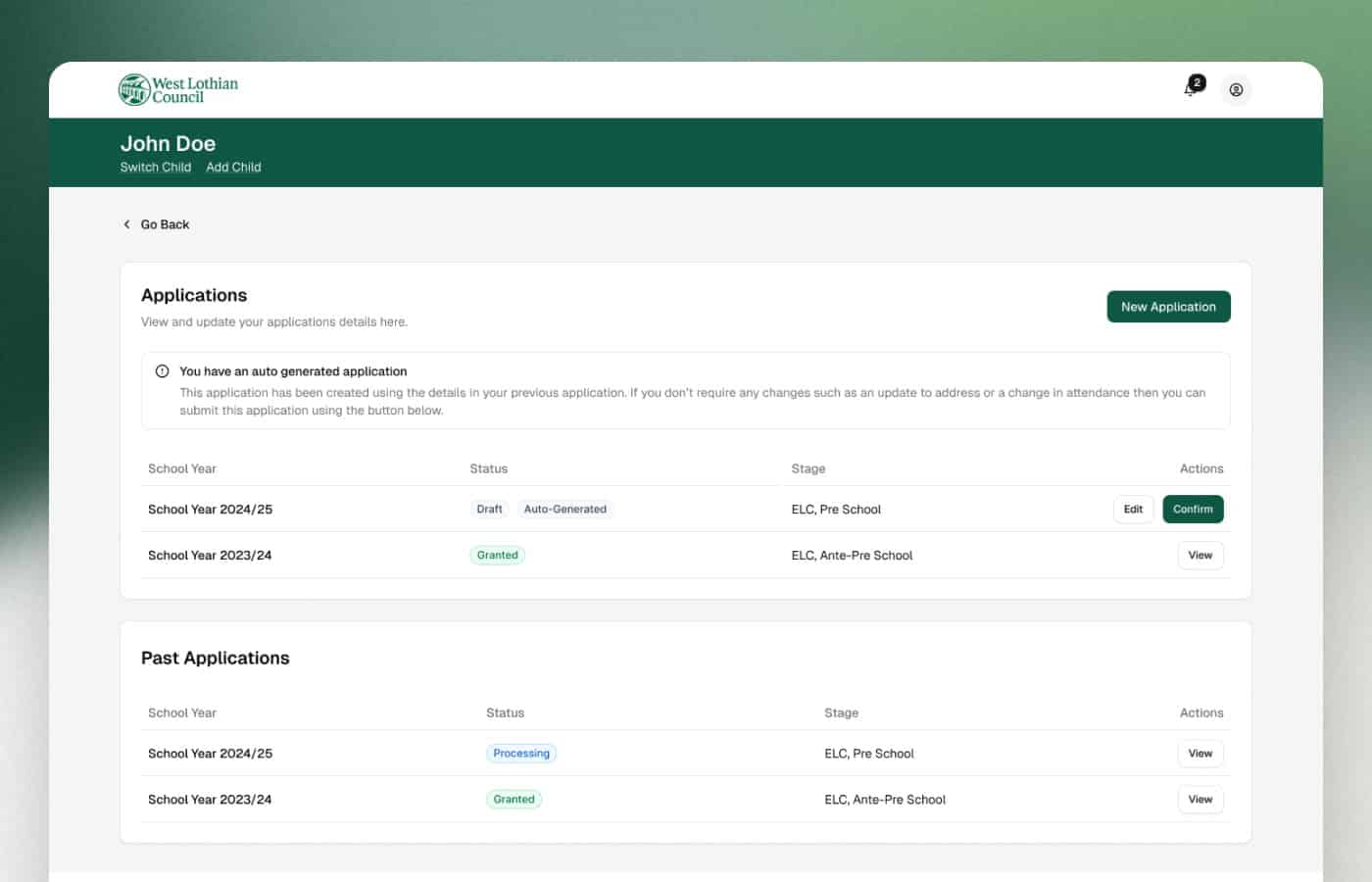View the granted 2023/24 application
Screen dimensions: 1372x882
point(1200,556)
